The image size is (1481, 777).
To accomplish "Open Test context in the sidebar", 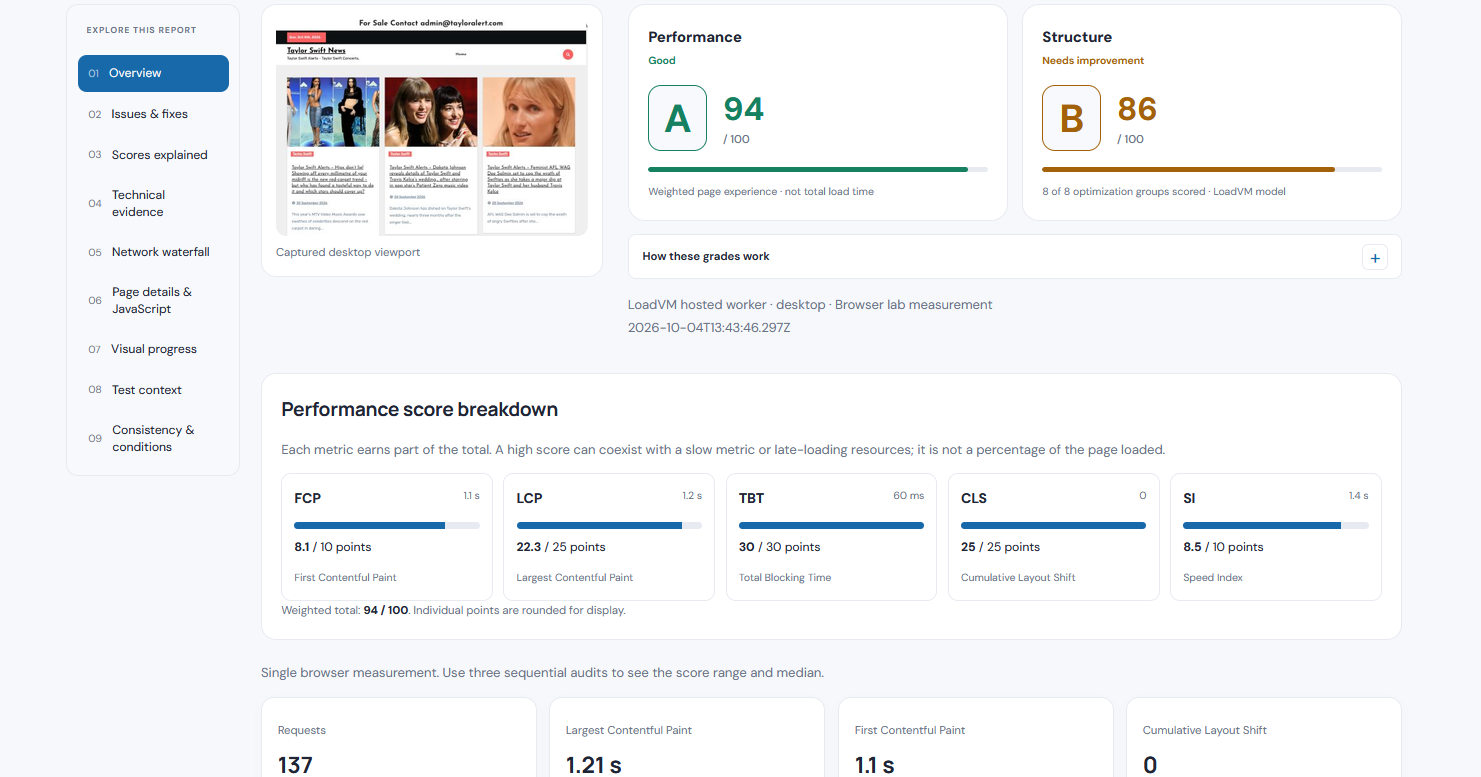I will 153,390.
